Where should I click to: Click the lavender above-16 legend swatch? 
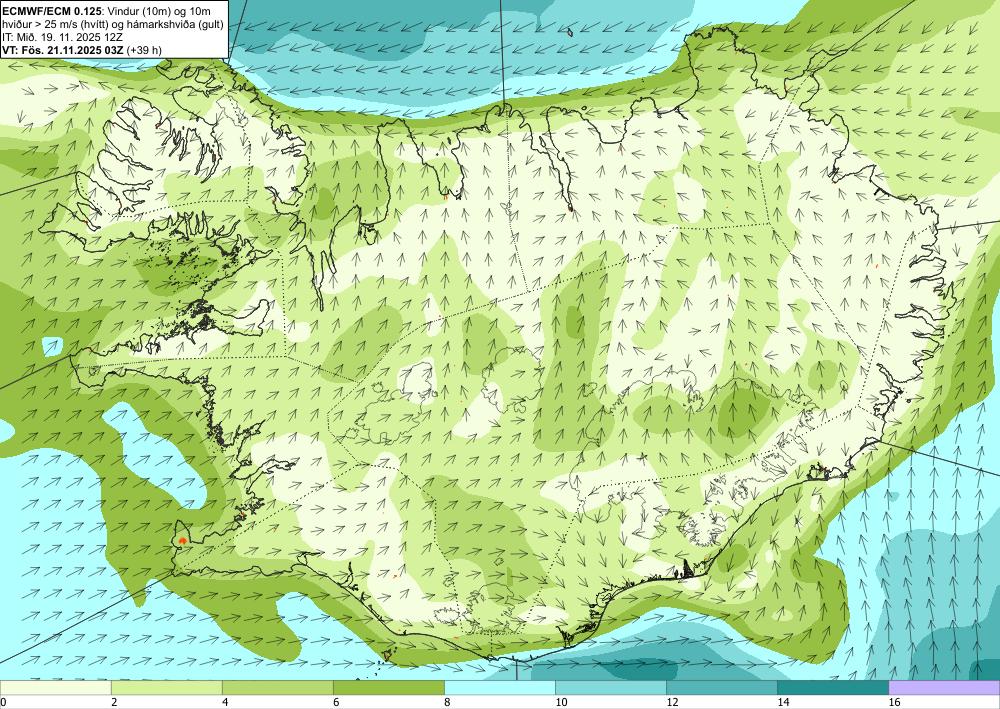click(x=944, y=687)
